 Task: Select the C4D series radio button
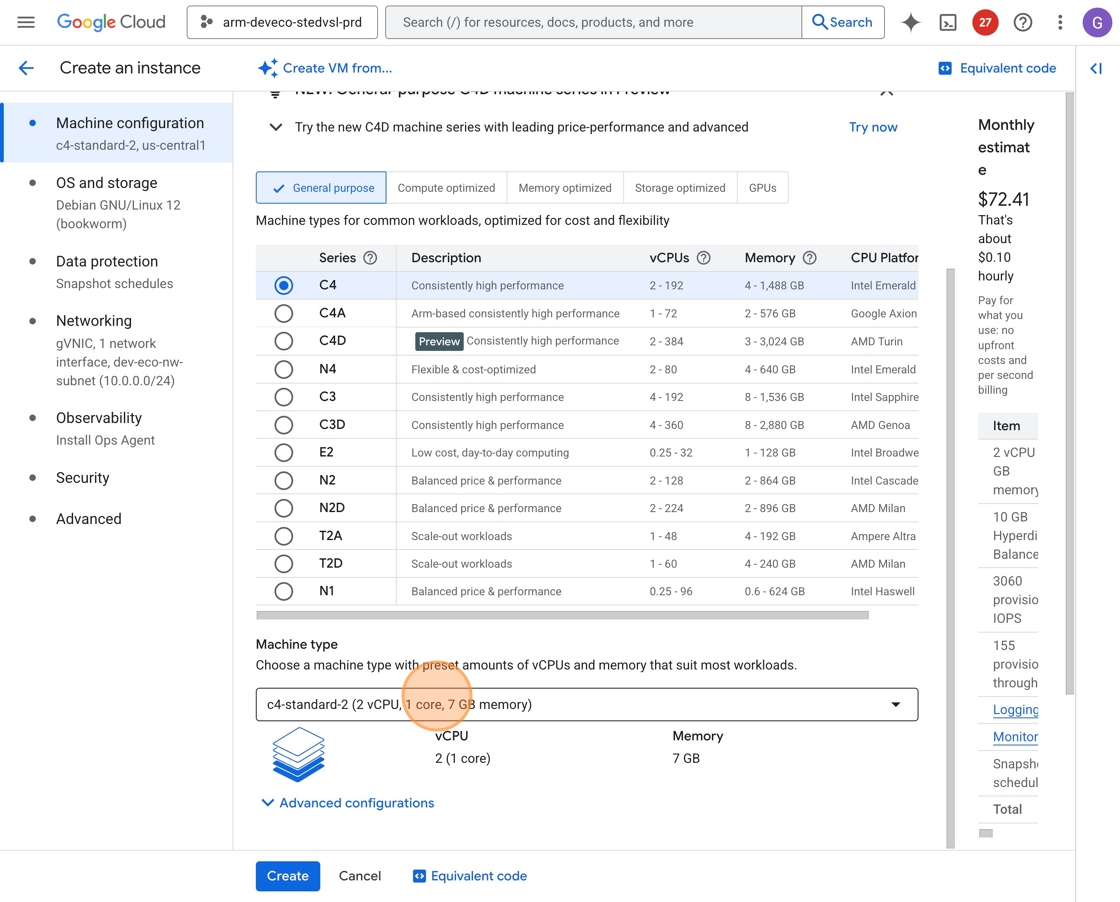coord(284,341)
